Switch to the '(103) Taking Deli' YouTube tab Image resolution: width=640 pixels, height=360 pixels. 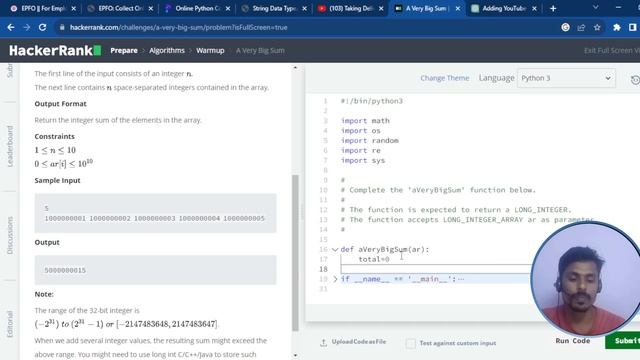(x=351, y=8)
